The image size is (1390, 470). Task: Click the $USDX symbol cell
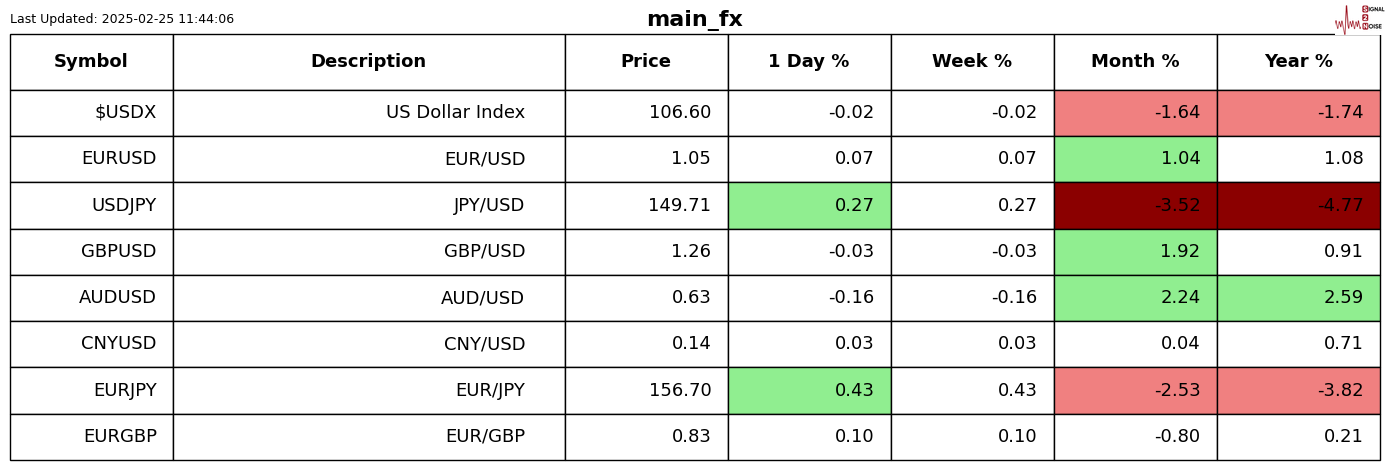tap(125, 113)
